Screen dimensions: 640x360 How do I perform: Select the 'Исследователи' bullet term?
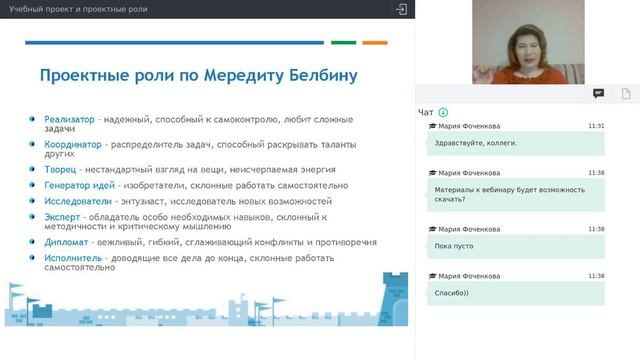click(x=78, y=201)
